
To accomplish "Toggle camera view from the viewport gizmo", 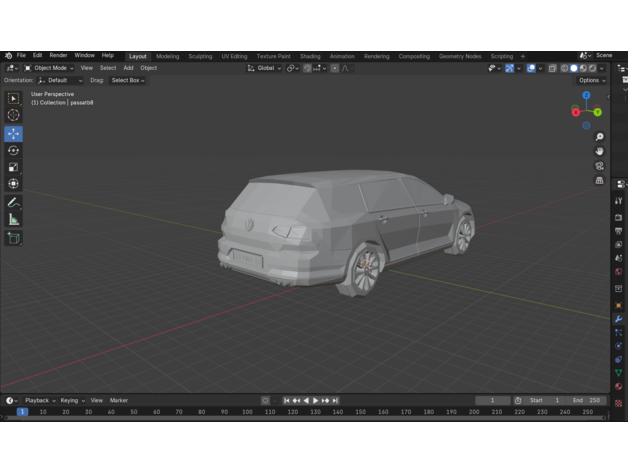I will click(599, 166).
